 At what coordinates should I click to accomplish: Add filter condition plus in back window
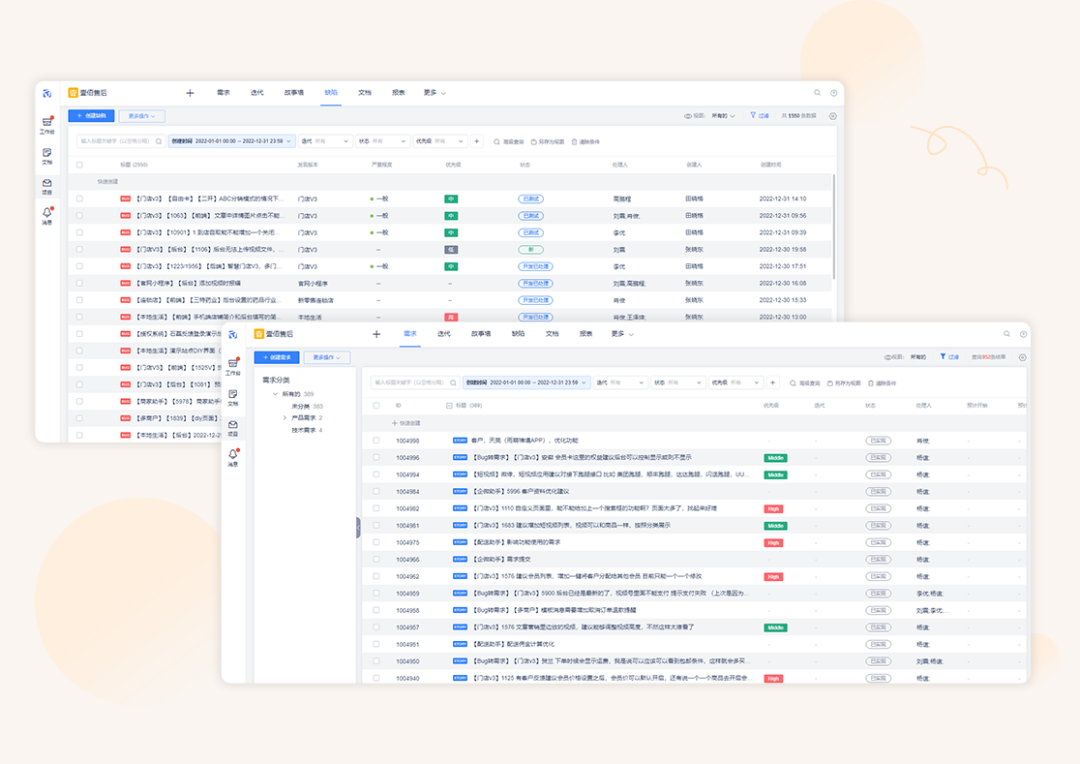click(477, 141)
